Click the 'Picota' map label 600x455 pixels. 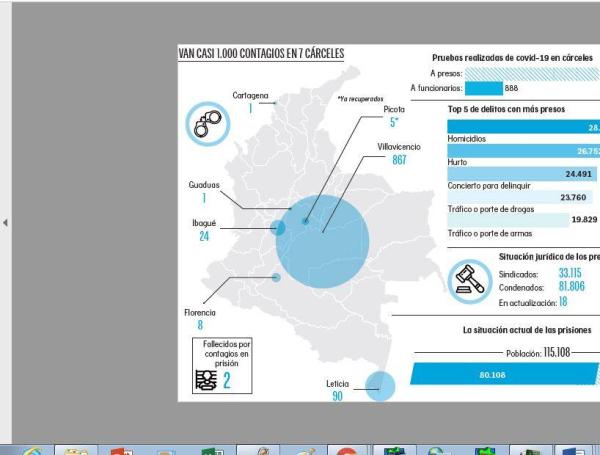coord(394,109)
